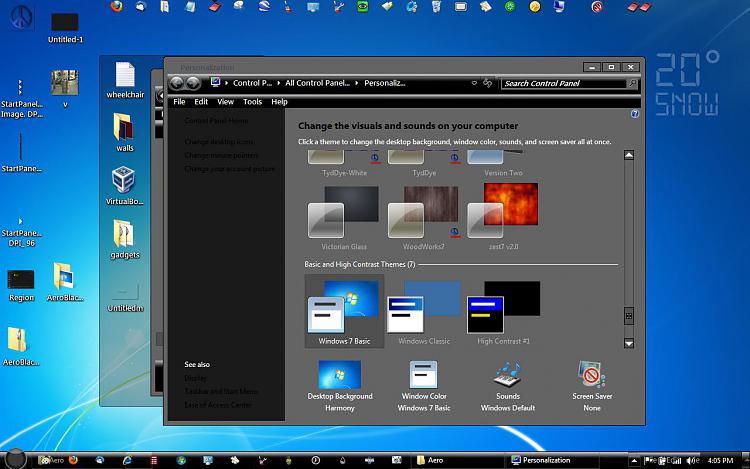The height and width of the screenshot is (469, 750).
Task: Click the broom cleaner icon in top dock
Action: point(288,6)
